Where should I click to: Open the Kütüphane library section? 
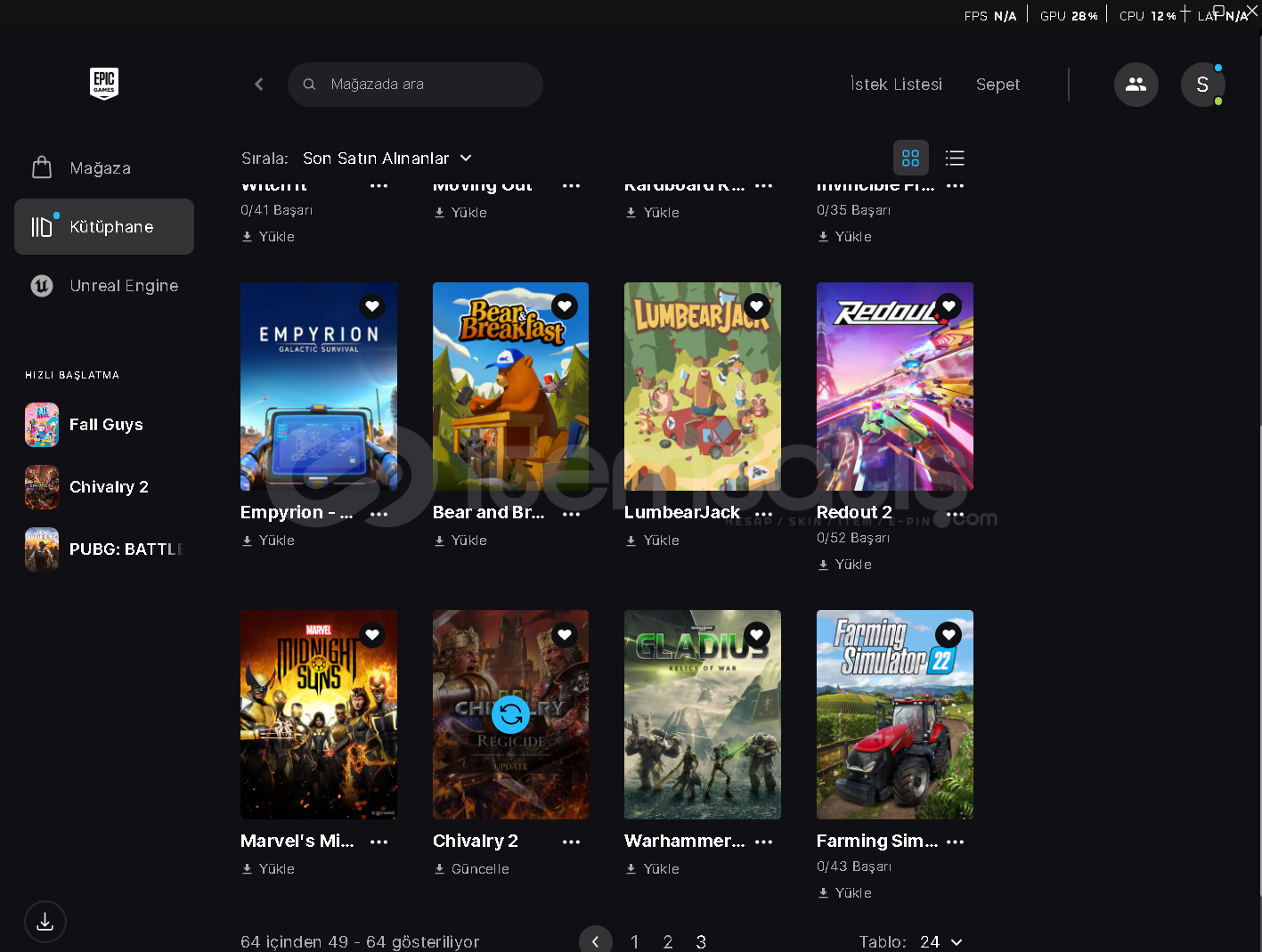click(104, 226)
